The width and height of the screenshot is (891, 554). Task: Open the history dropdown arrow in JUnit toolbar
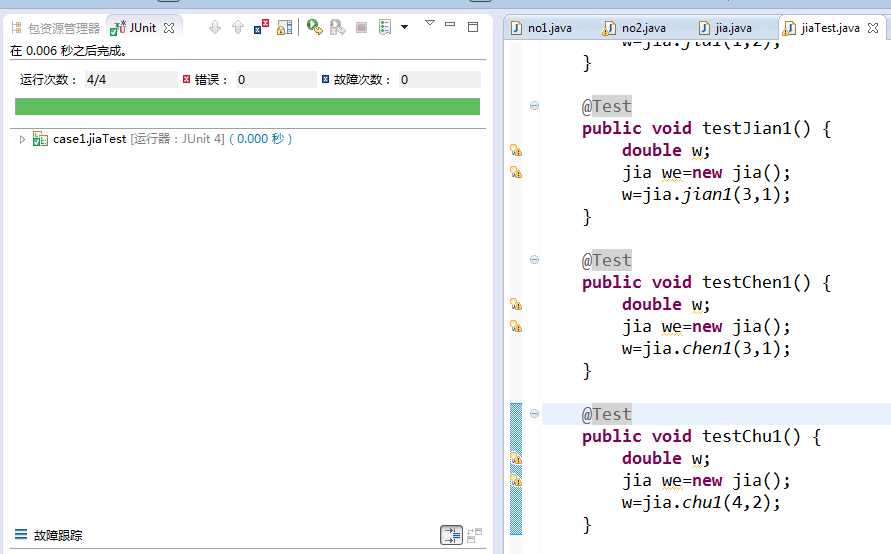pos(404,28)
